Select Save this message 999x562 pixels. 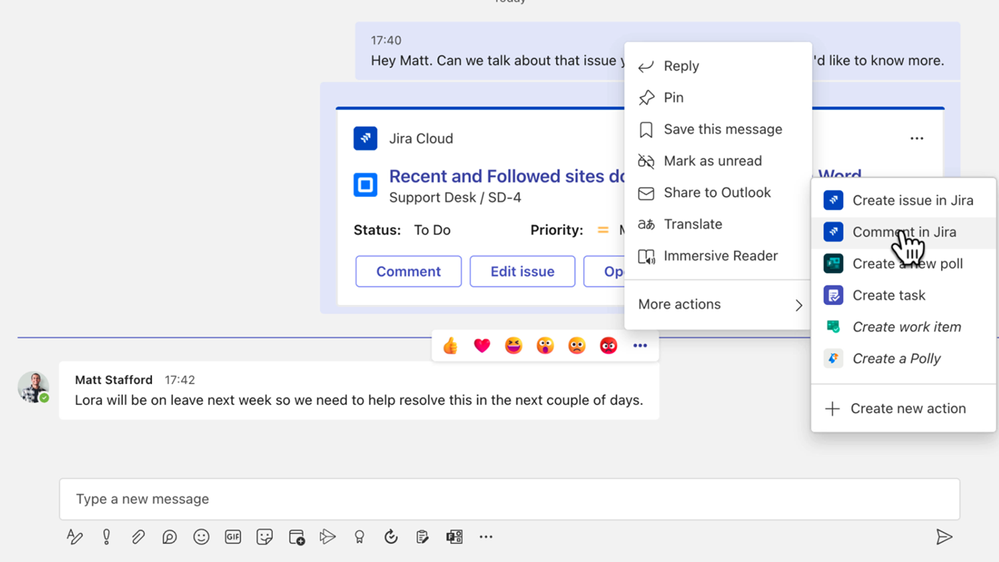click(719, 129)
